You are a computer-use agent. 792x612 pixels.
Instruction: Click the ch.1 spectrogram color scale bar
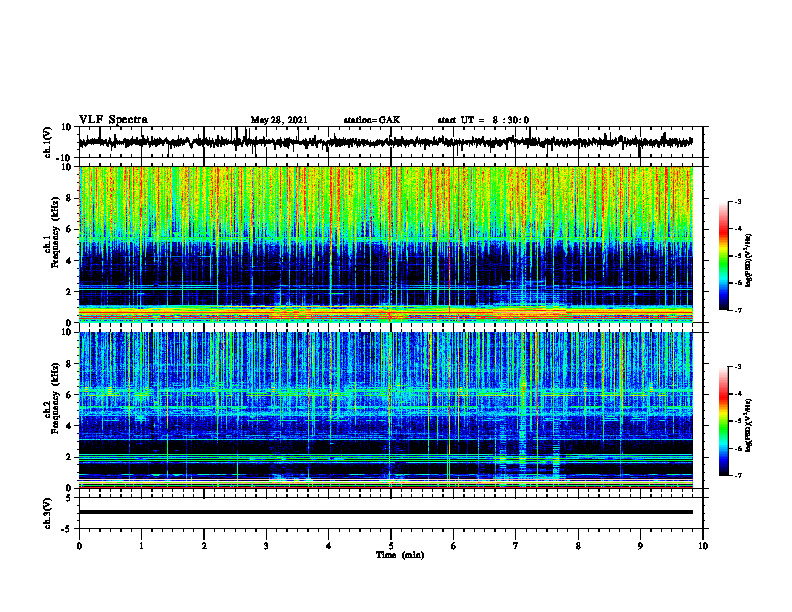pyautogui.click(x=724, y=256)
